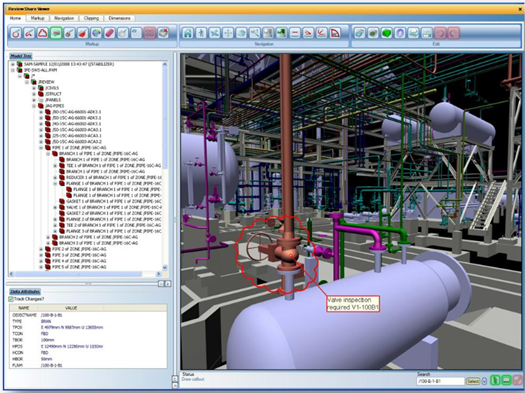The image size is (525, 393).
Task: Open the dropdown arrow beside Select button
Action: (x=484, y=381)
